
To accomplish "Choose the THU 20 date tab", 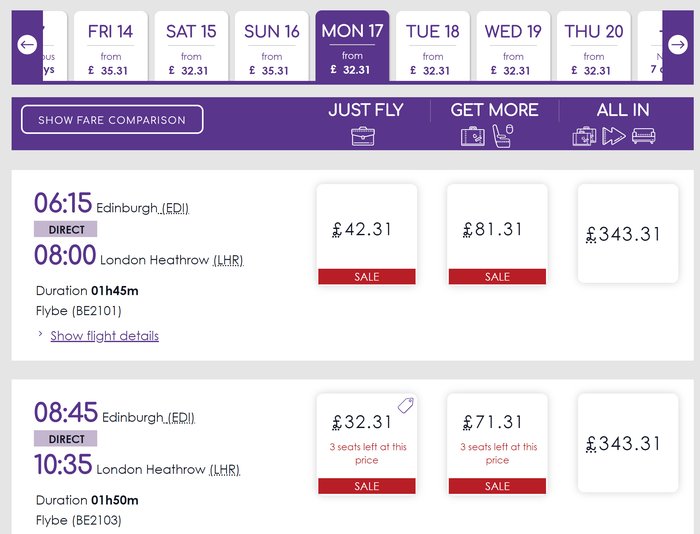I will click(x=594, y=46).
